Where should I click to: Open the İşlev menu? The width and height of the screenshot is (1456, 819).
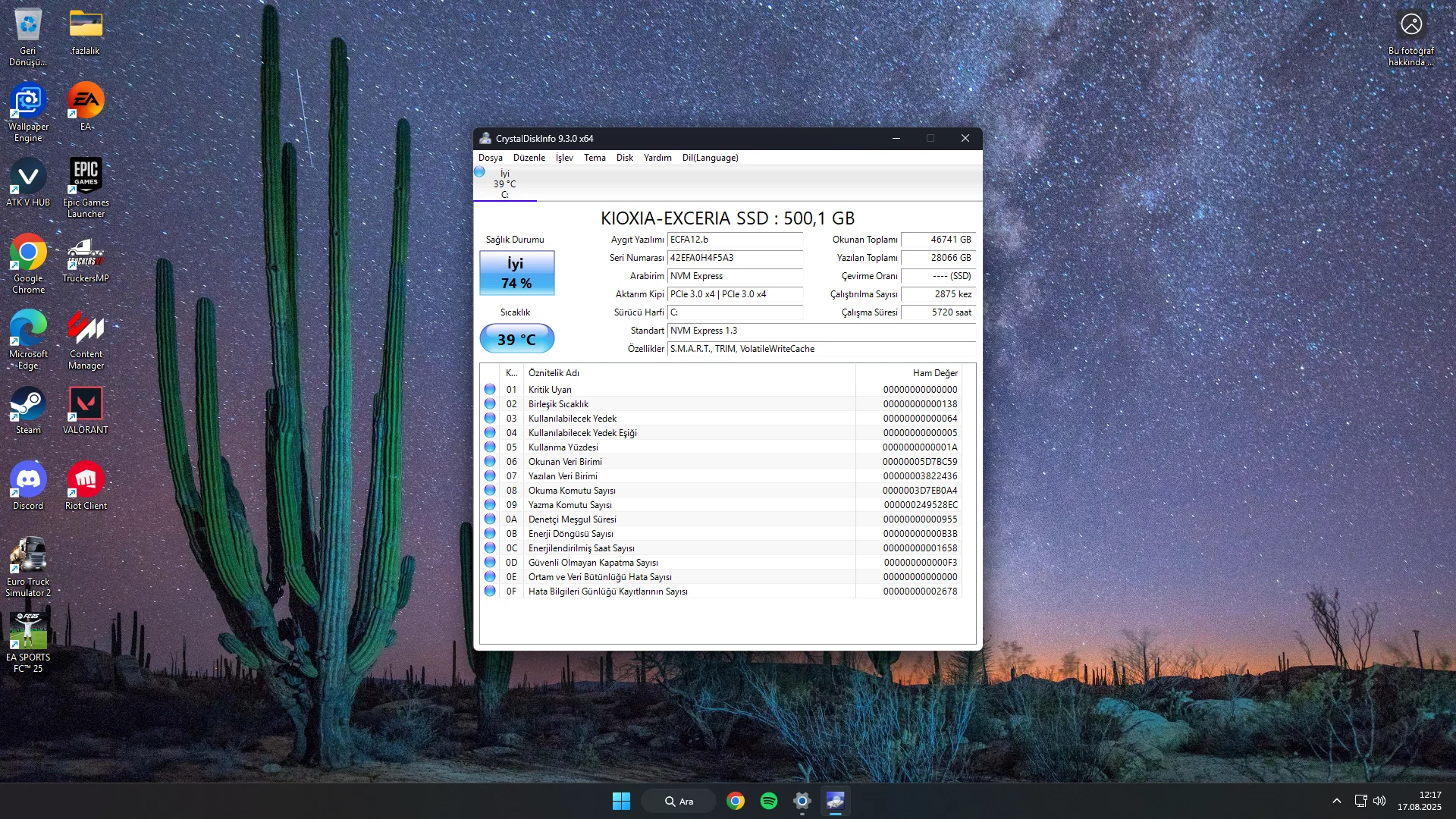[564, 158]
